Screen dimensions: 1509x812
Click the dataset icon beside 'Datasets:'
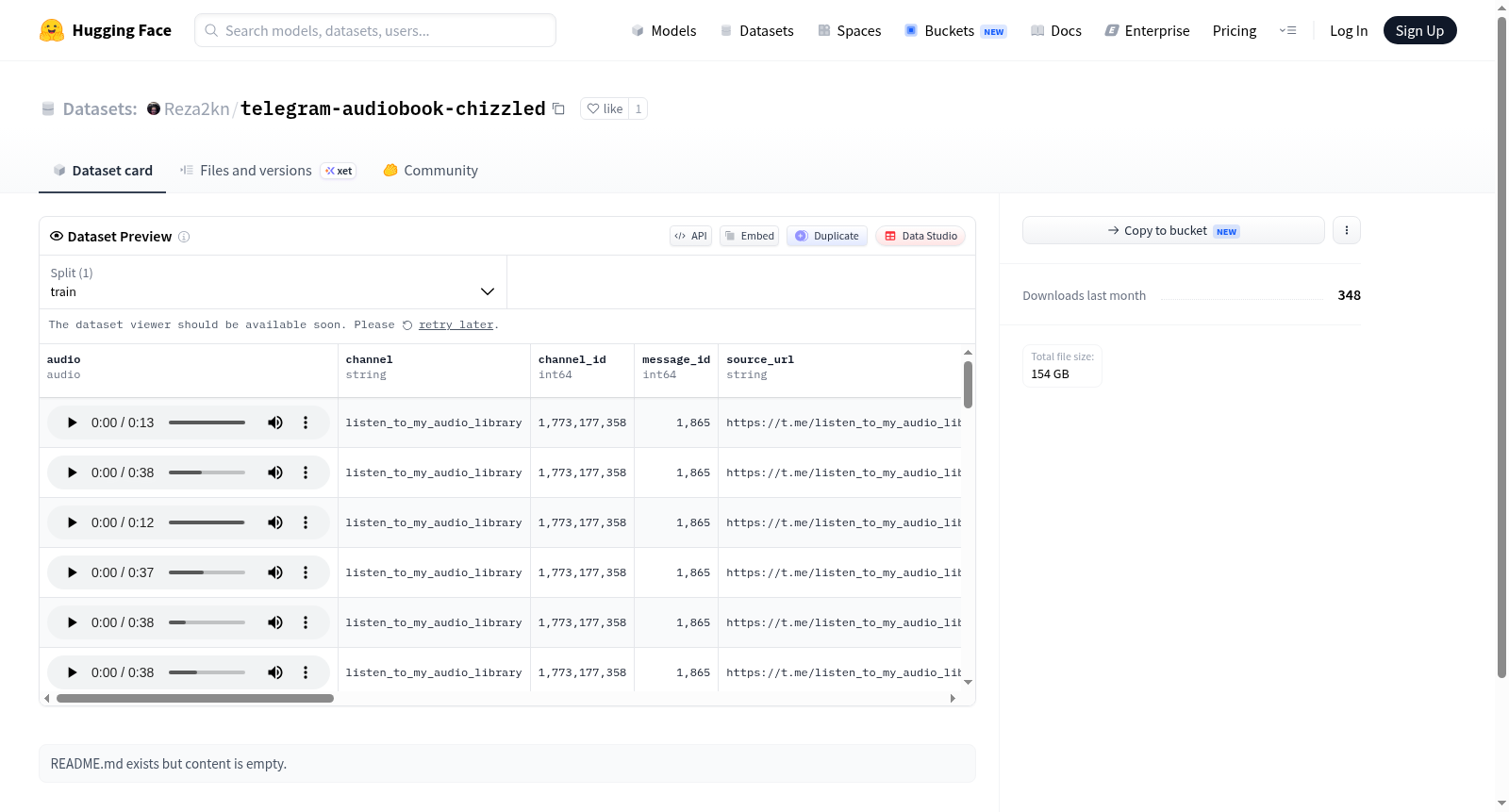click(x=48, y=109)
